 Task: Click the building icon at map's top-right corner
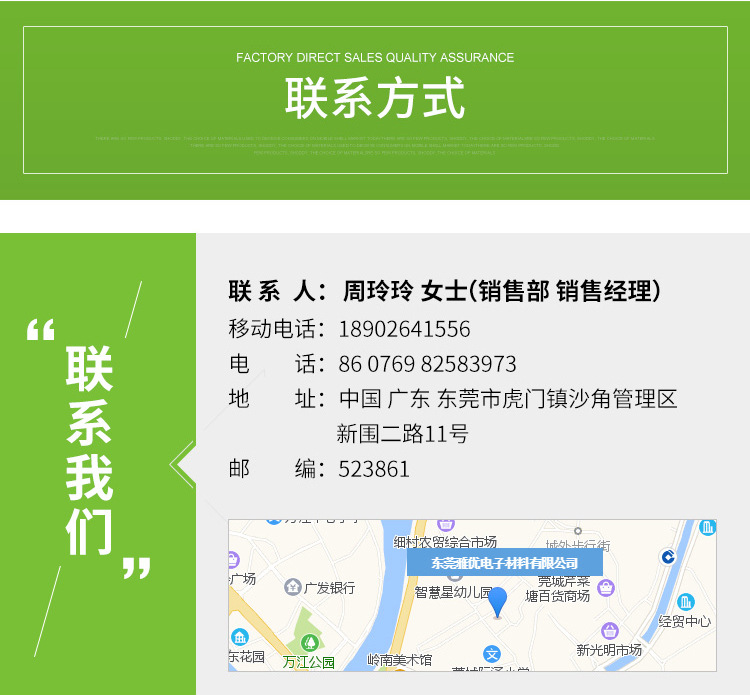(x=707, y=528)
